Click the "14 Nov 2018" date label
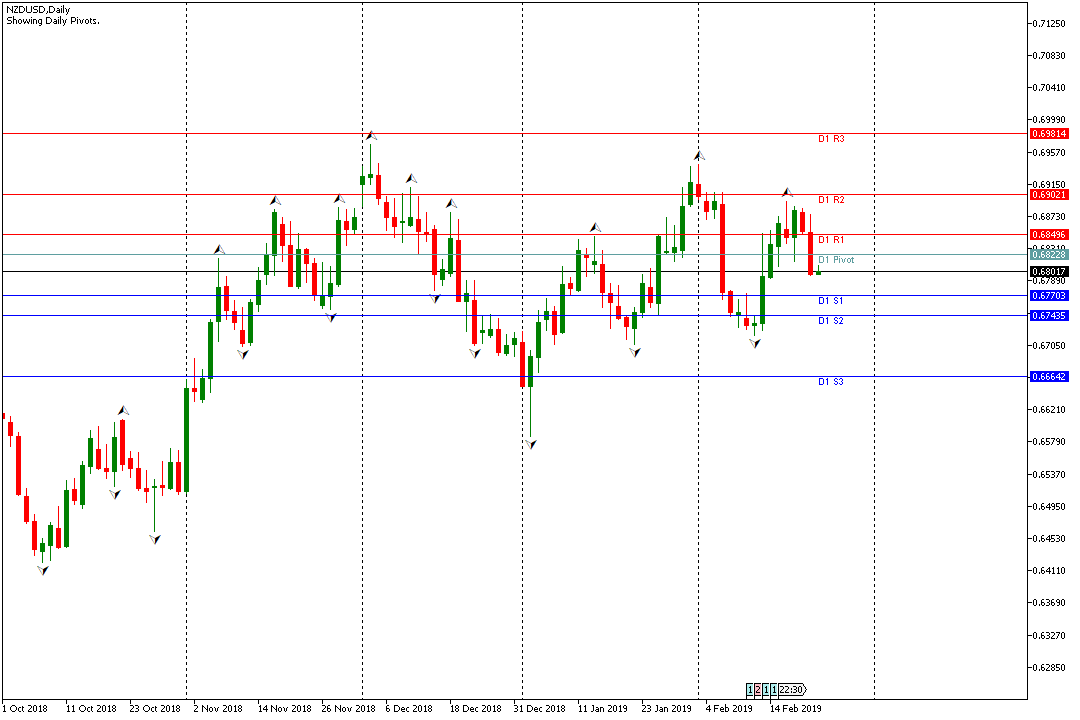This screenshot has width=1080, height=720. click(284, 708)
